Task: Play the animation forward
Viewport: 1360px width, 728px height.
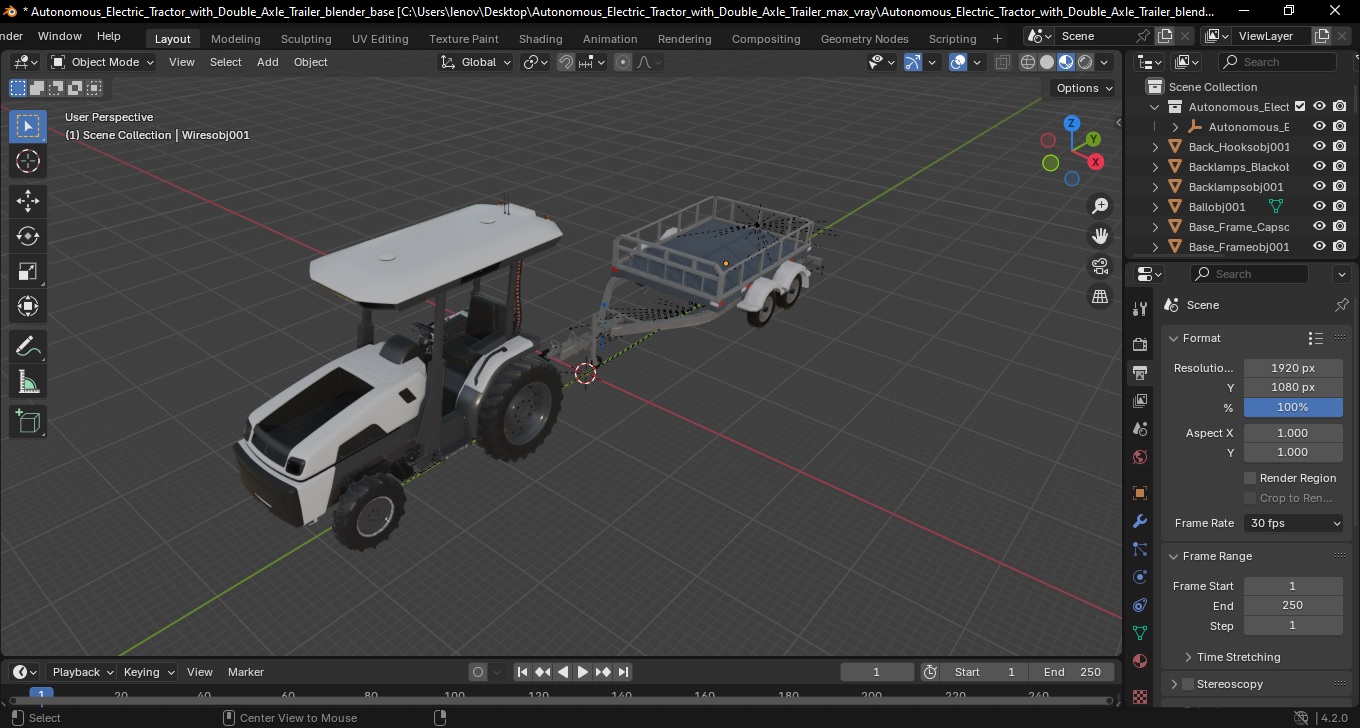Action: [582, 672]
